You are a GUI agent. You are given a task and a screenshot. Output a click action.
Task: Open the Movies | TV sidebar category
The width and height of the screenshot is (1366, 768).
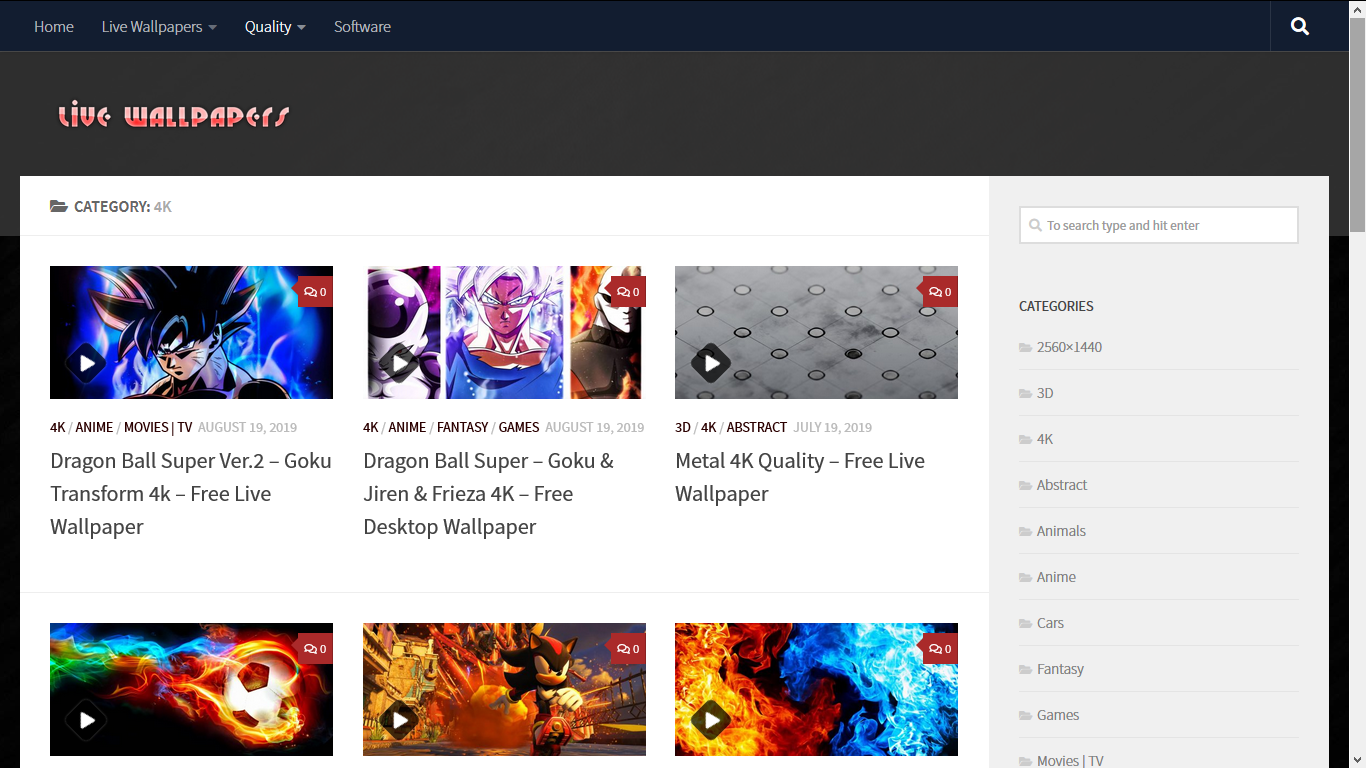tap(1070, 761)
